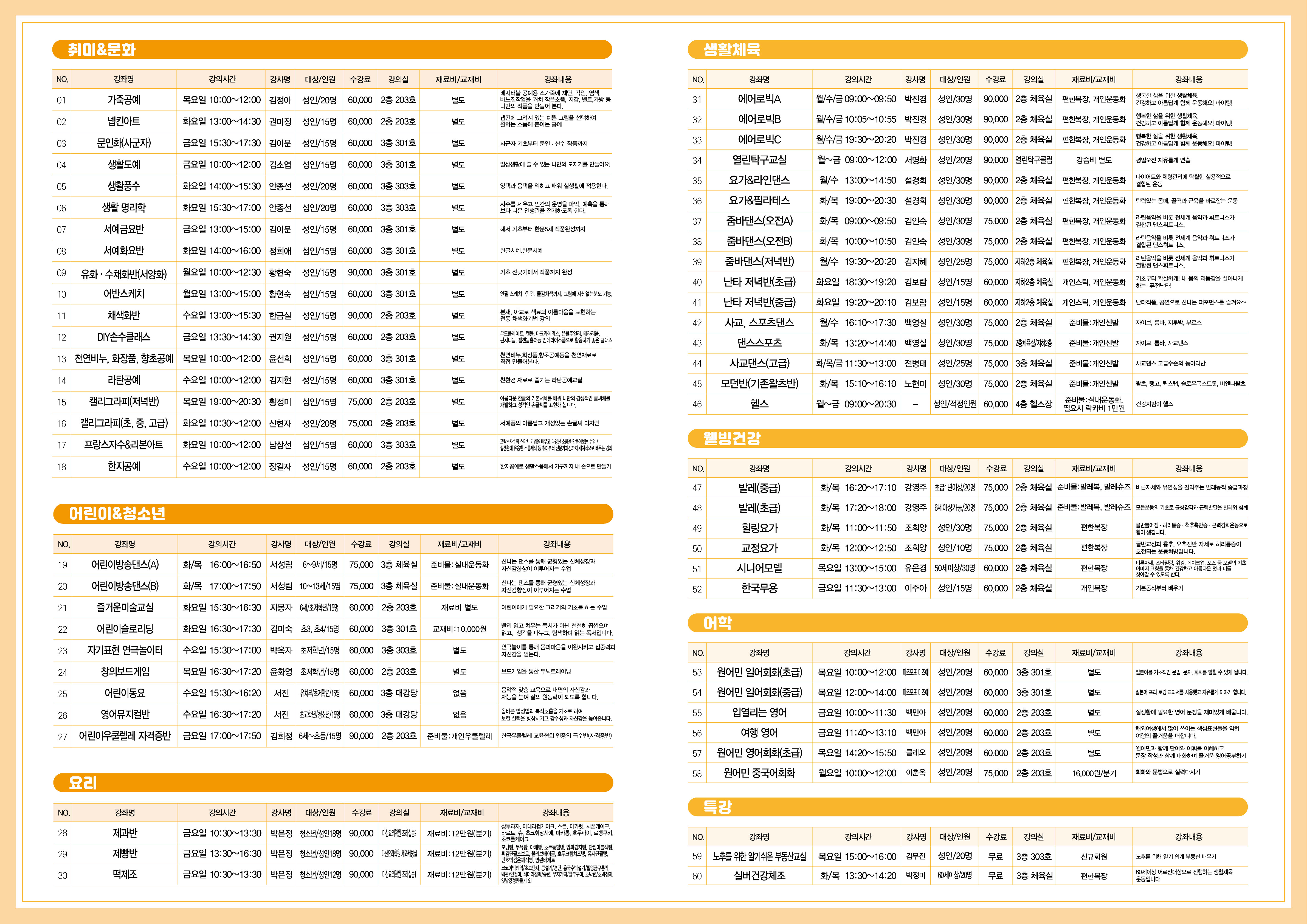Click instructor name 클레오 in row 57
Viewport: 1307px width, 924px height.
915,753
